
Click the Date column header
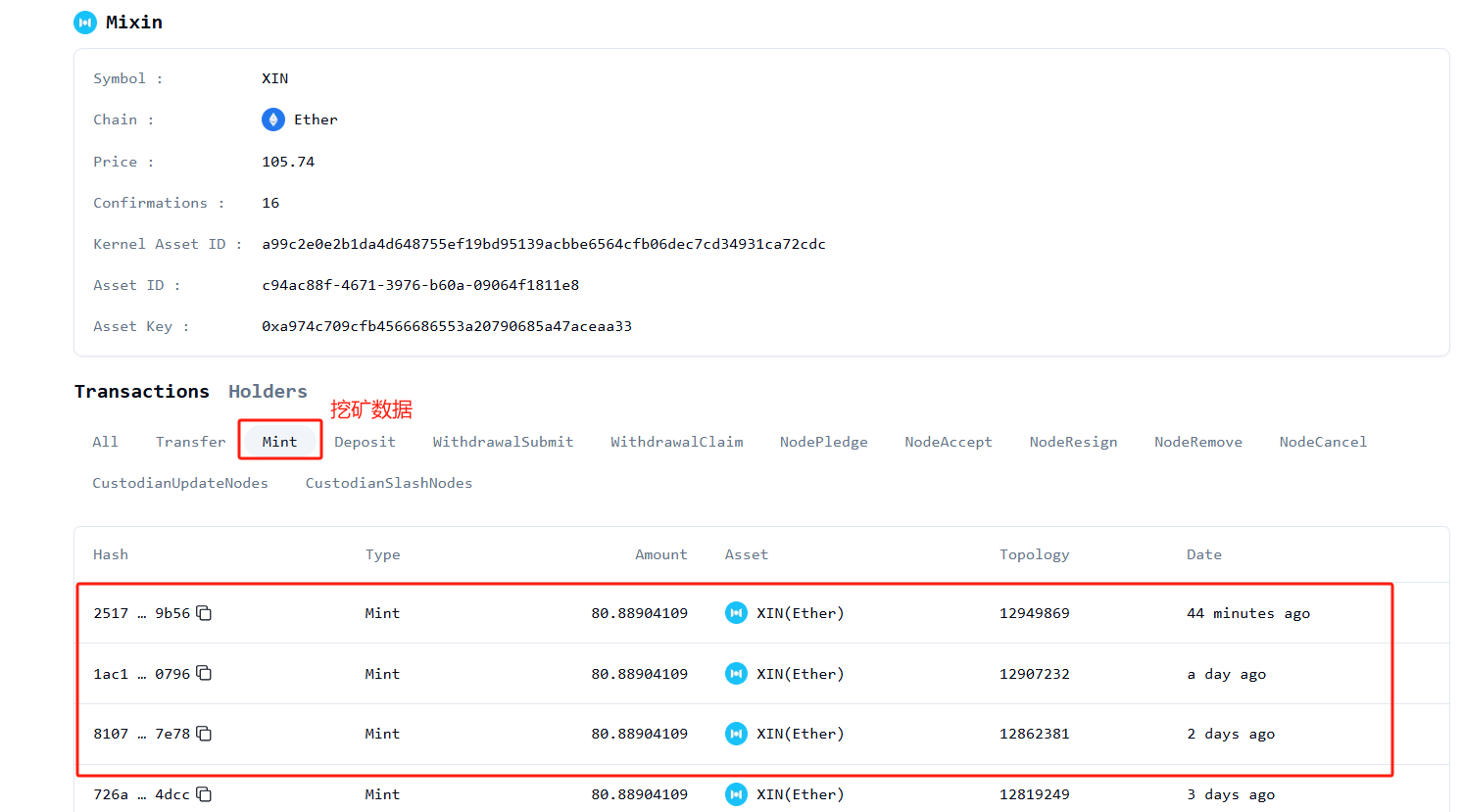pyautogui.click(x=1204, y=554)
